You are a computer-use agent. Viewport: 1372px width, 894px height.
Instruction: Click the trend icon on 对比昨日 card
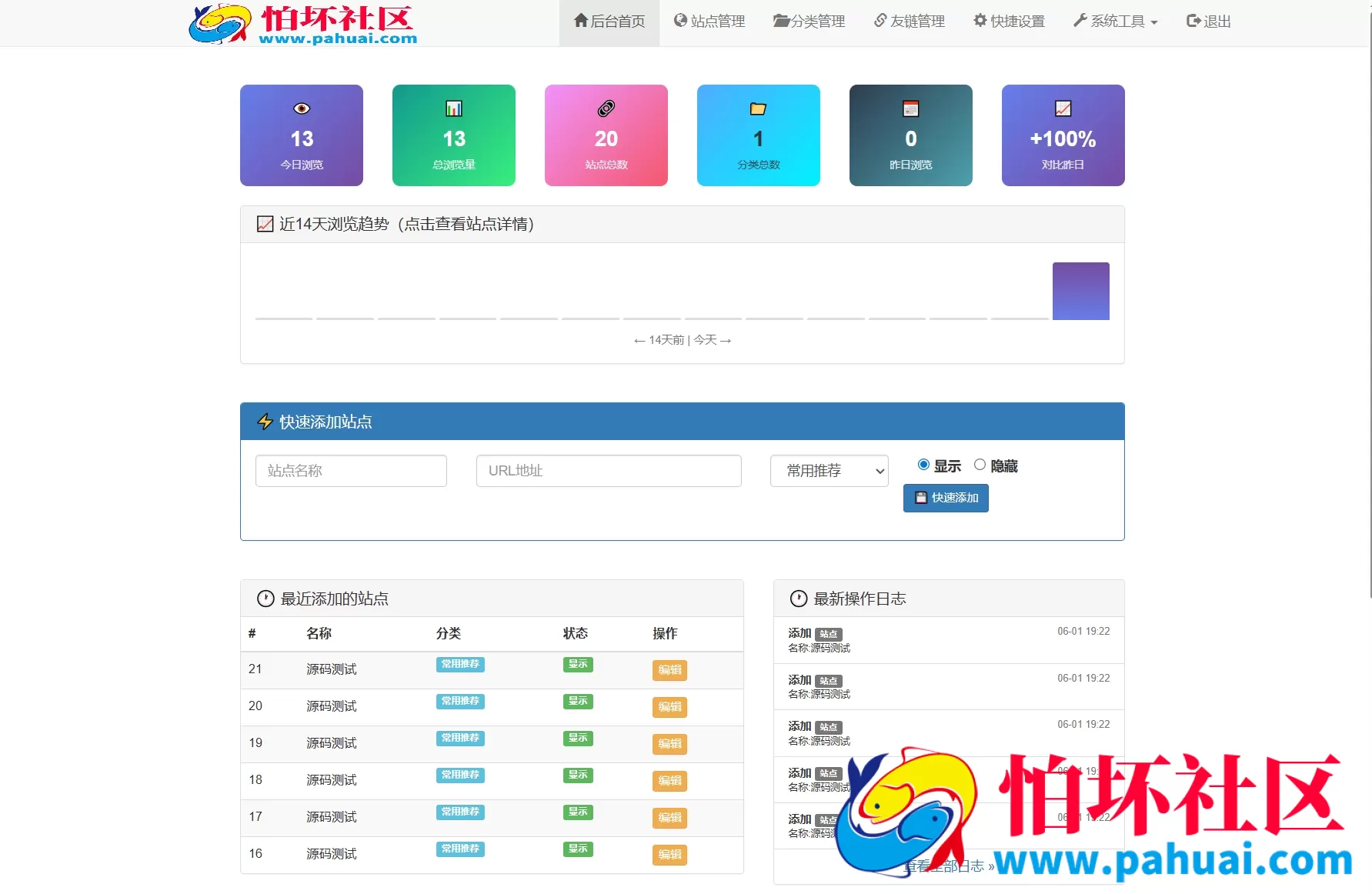[x=1063, y=108]
